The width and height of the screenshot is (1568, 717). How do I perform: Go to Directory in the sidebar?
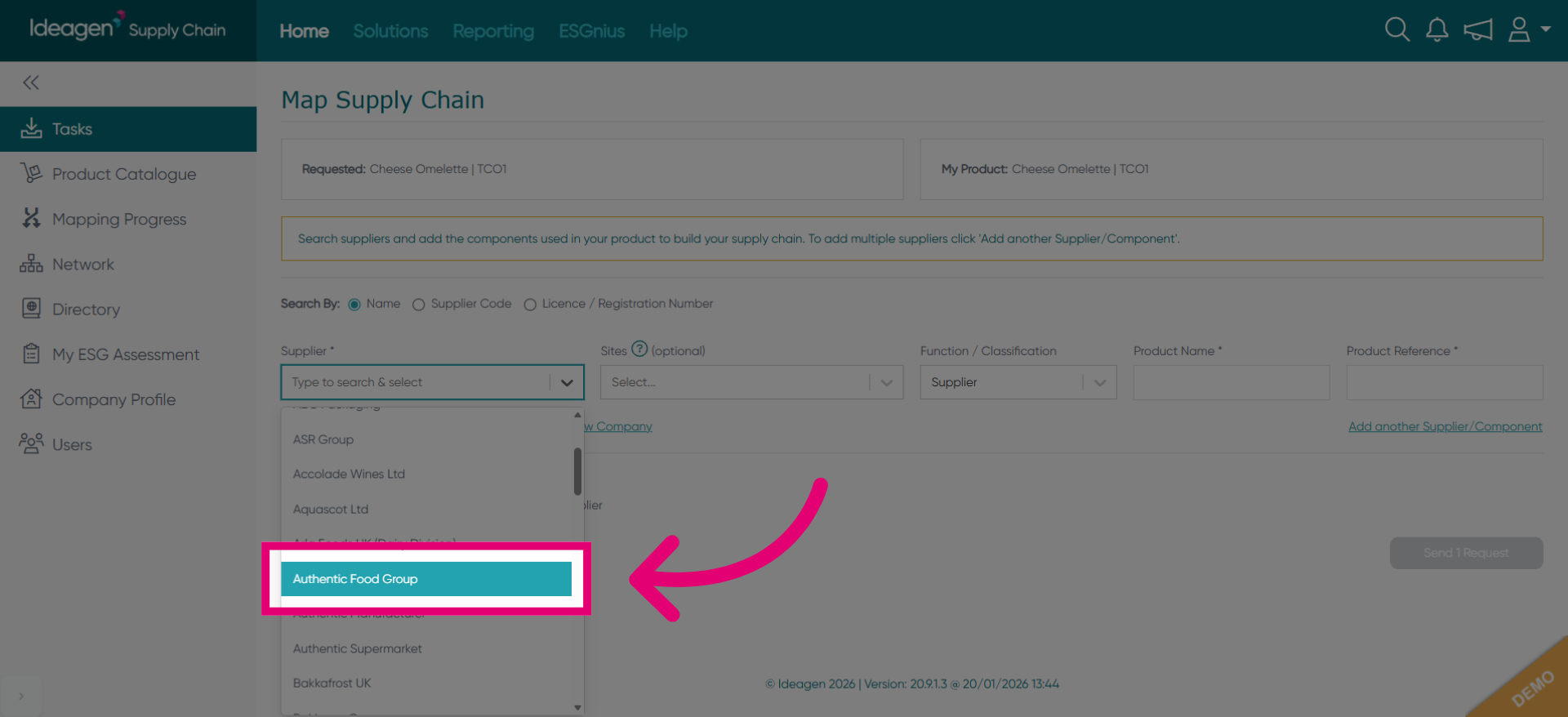point(128,310)
